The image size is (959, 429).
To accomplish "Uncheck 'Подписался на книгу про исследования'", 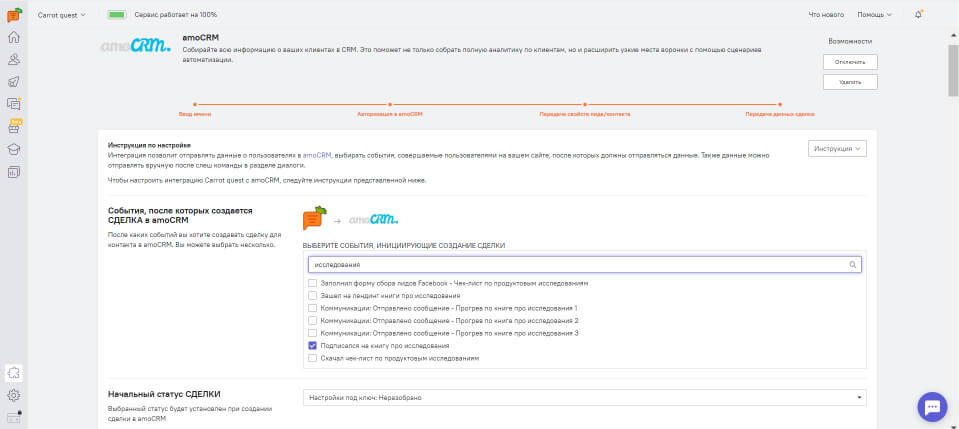I will (313, 345).
